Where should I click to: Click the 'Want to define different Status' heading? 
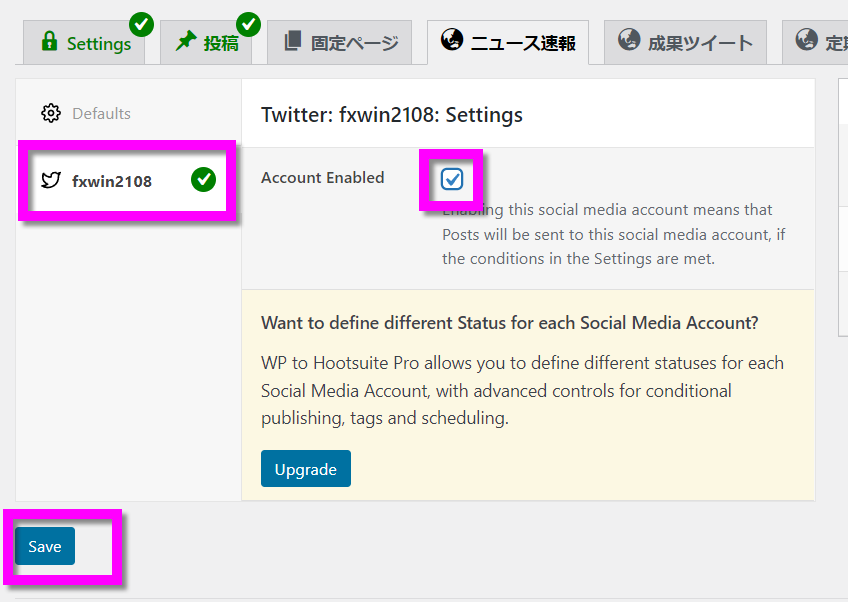[509, 323]
